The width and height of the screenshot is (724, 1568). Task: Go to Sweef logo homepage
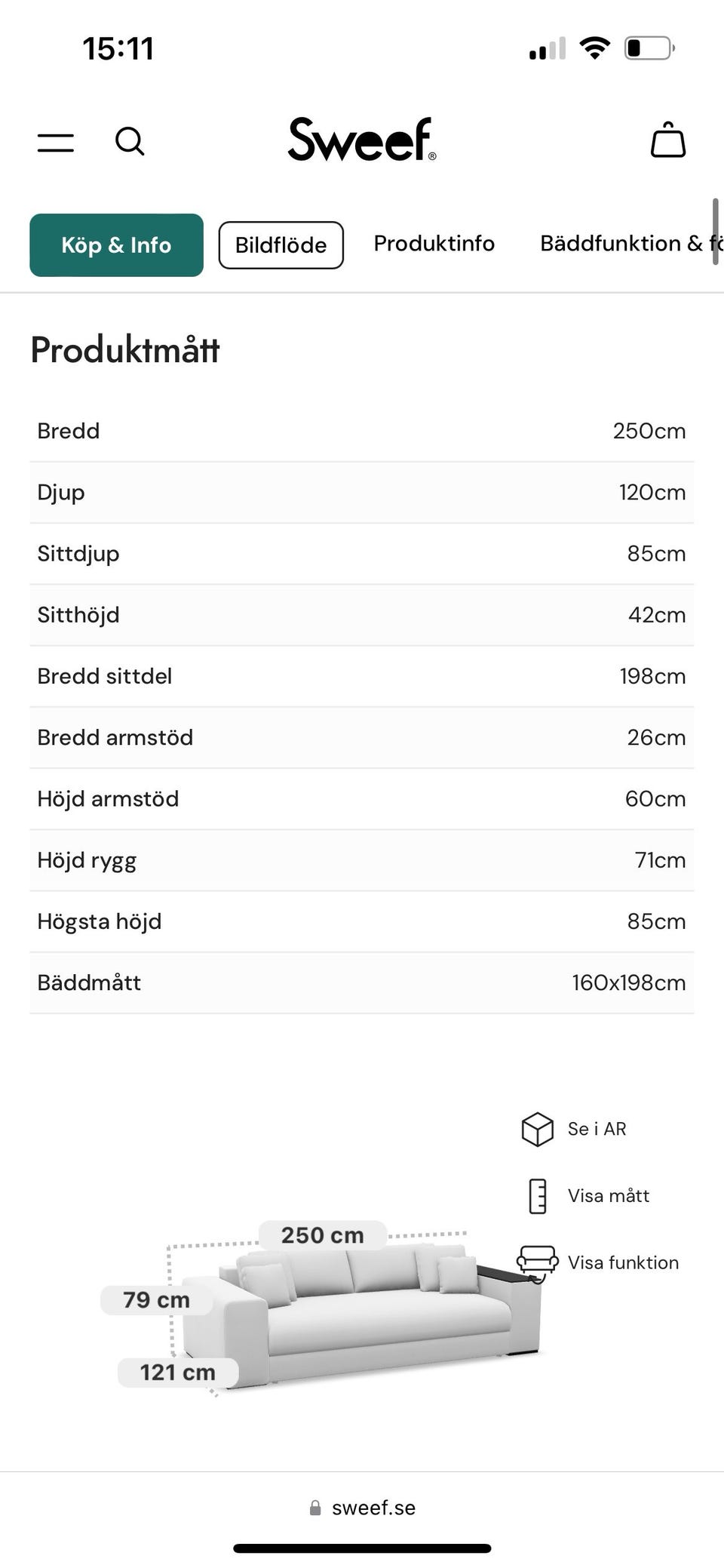(362, 140)
